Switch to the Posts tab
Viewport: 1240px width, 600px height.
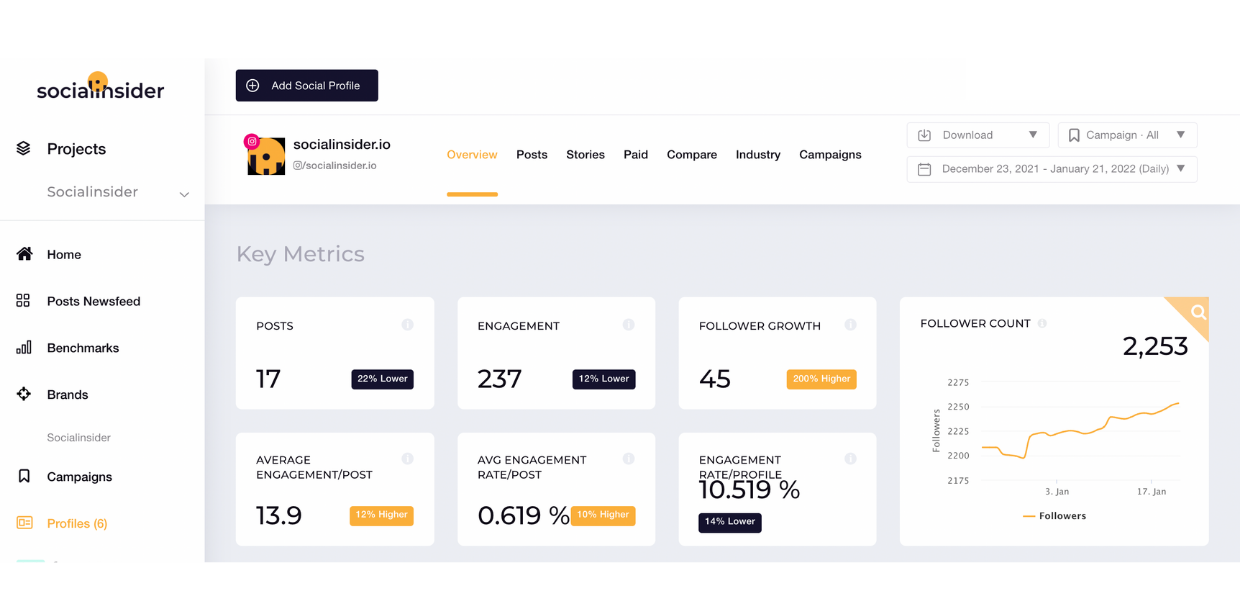tap(532, 155)
